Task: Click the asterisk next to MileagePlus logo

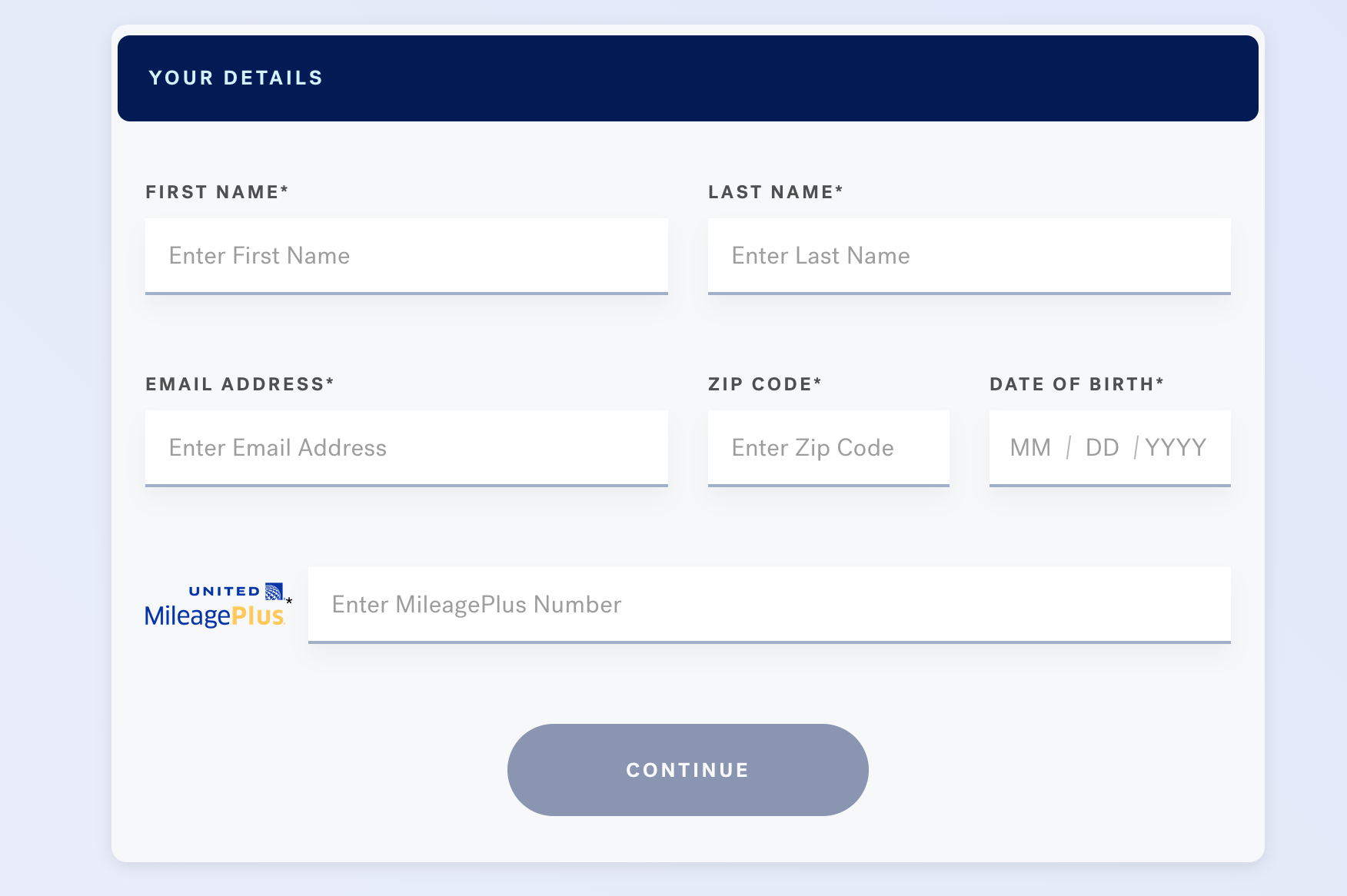Action: [x=289, y=602]
